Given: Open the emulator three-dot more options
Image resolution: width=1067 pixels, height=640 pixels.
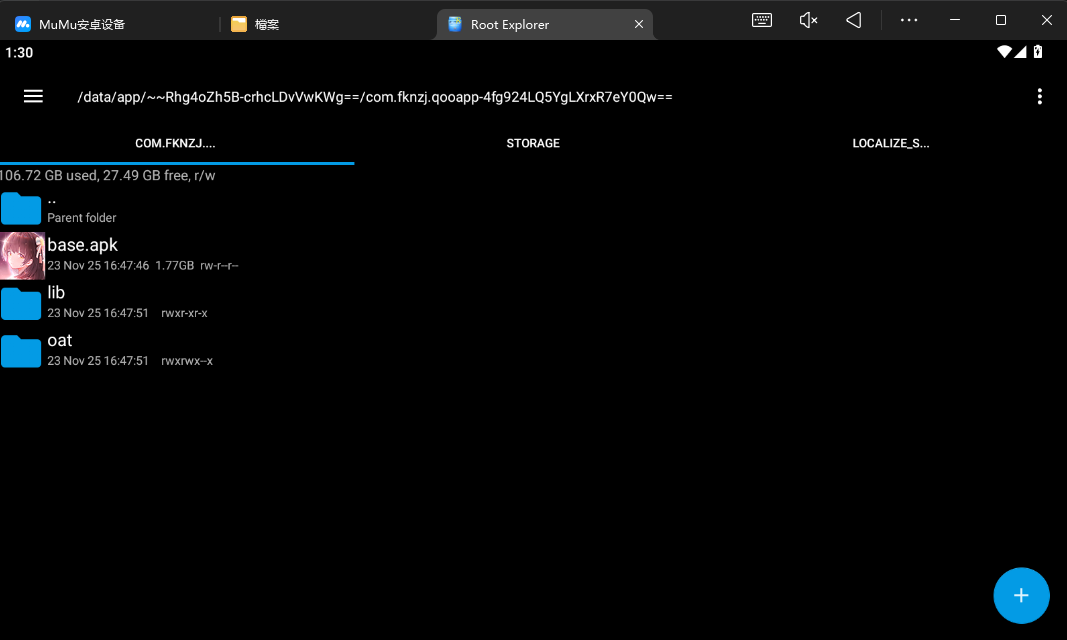Looking at the screenshot, I should pos(908,20).
